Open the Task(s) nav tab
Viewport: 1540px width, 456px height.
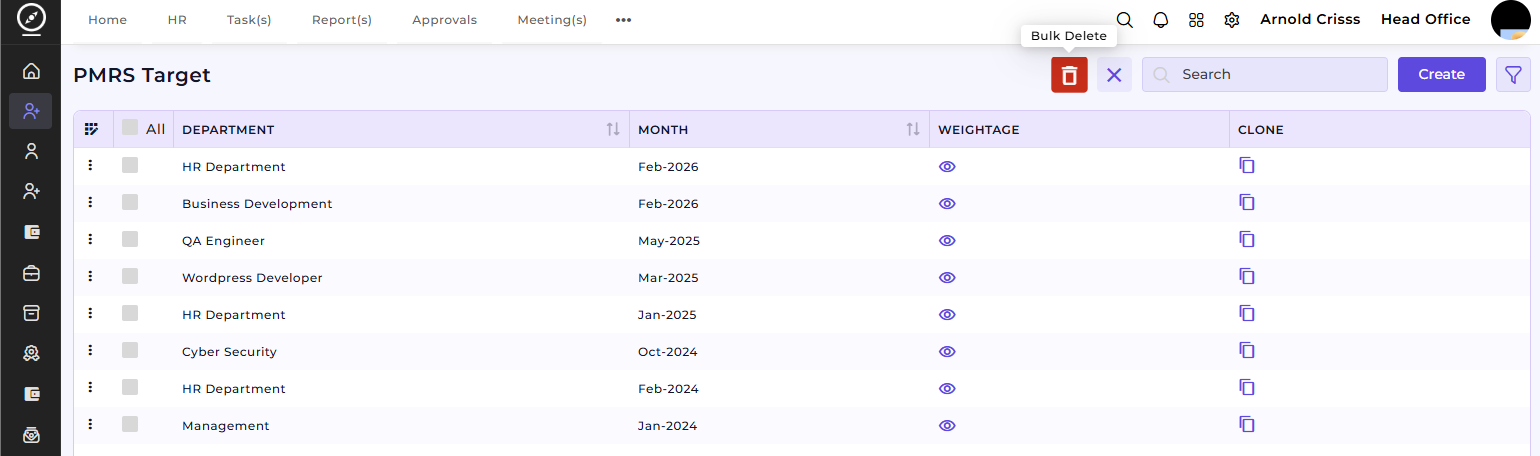click(x=249, y=20)
